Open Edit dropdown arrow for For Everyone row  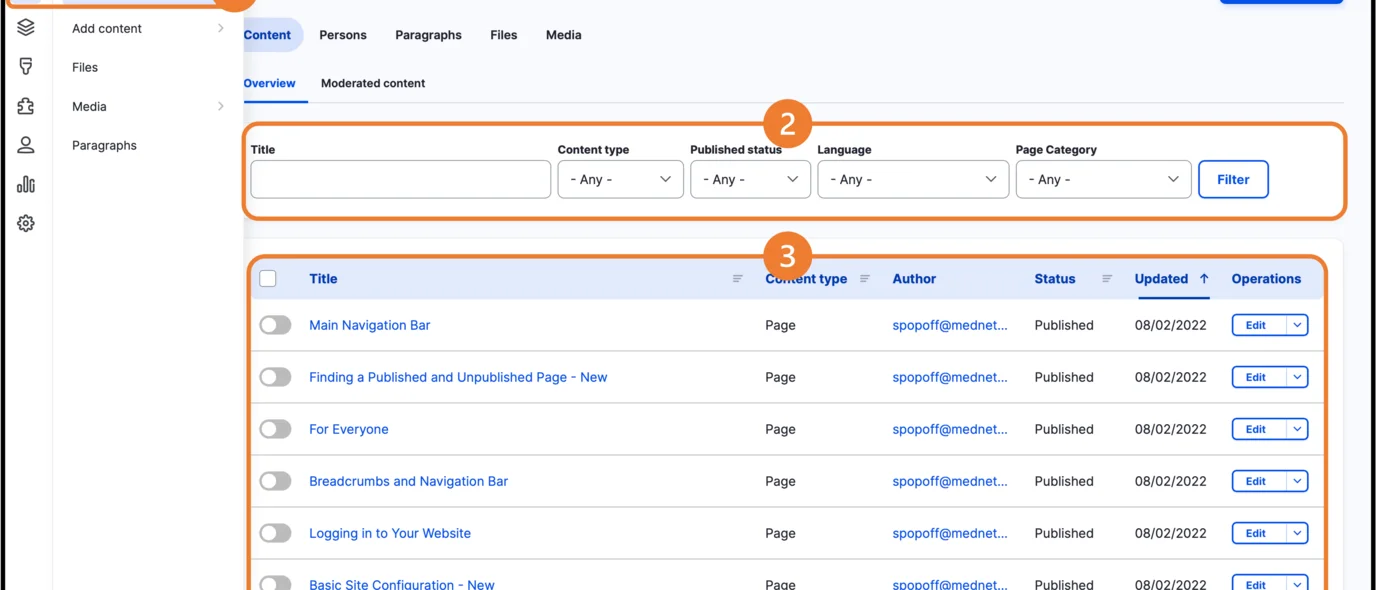pos(1297,429)
